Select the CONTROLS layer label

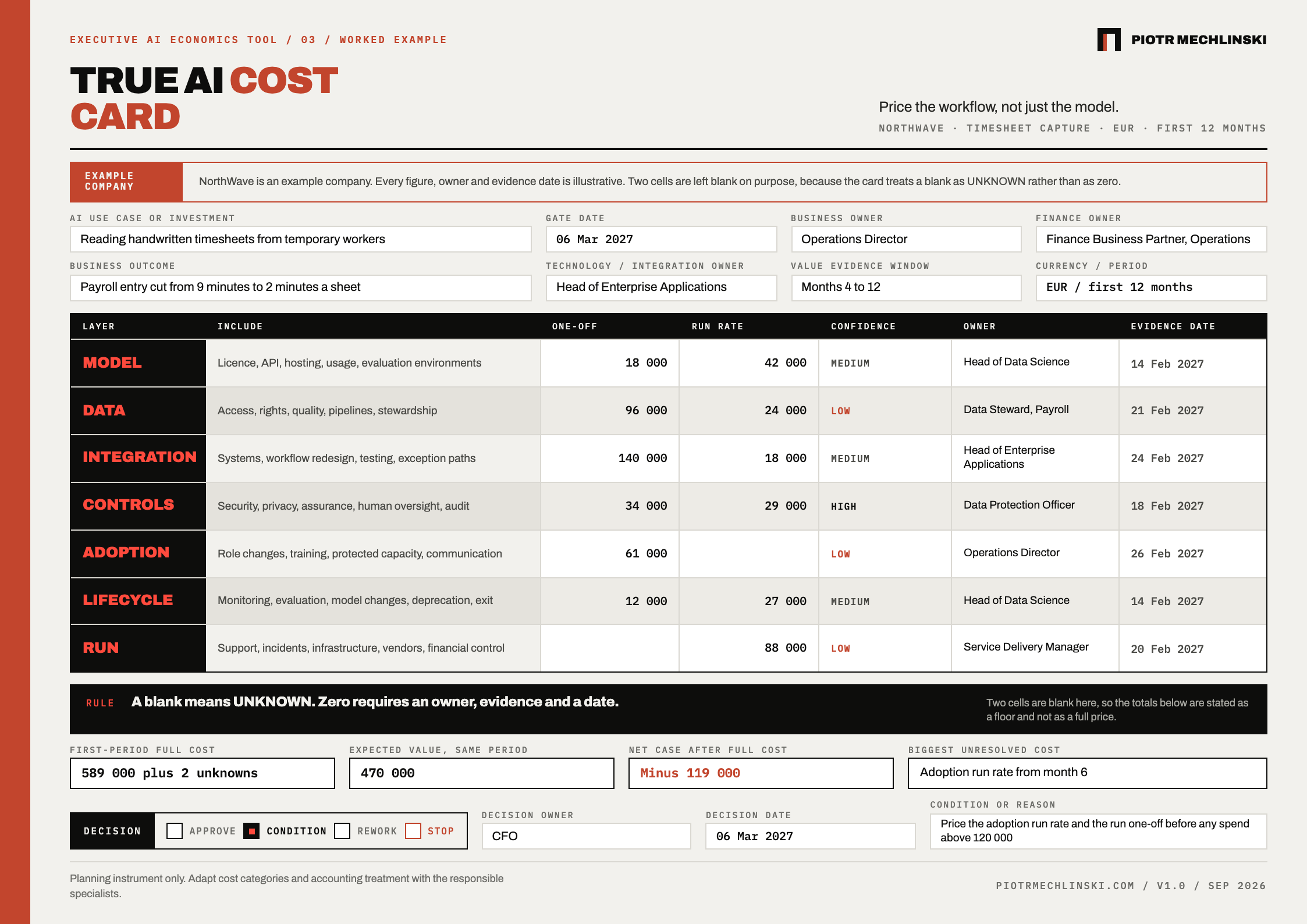tap(128, 504)
